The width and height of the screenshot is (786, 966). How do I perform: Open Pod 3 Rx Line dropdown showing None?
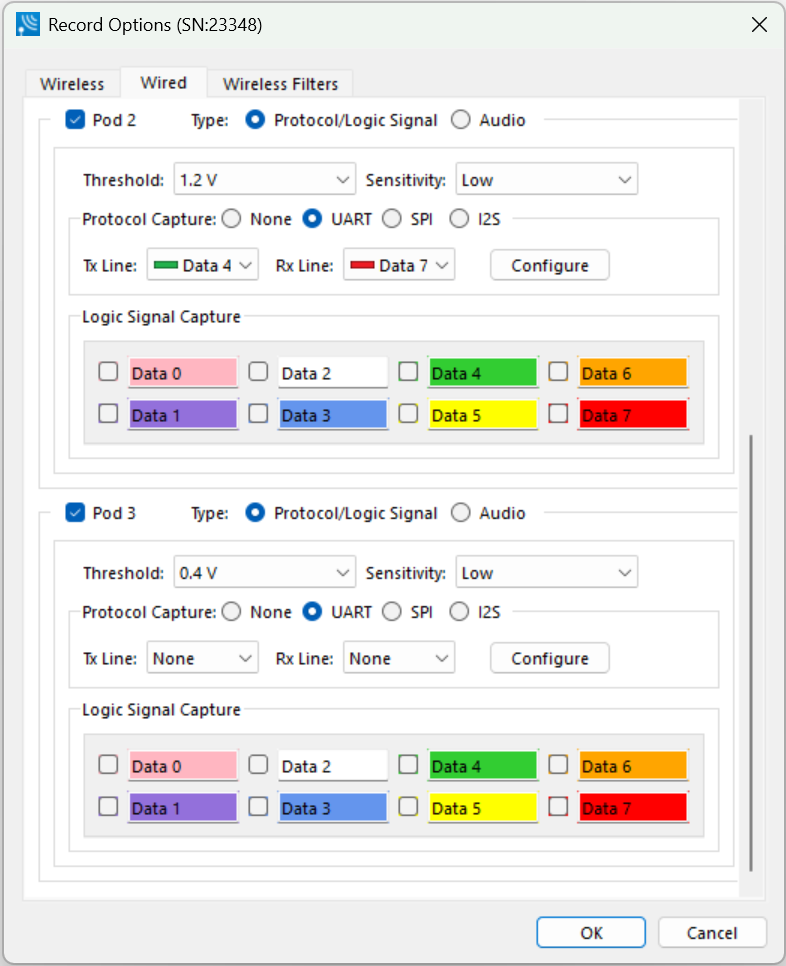399,658
